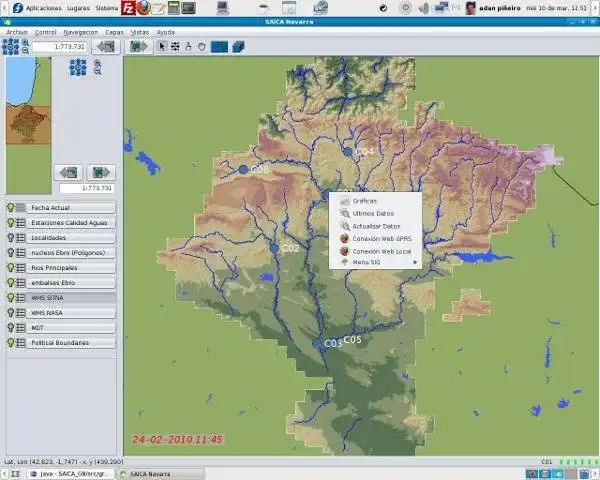Select the WMS SITNA layer button
Screen dimensions: 600x480
pyautogui.click(x=71, y=297)
